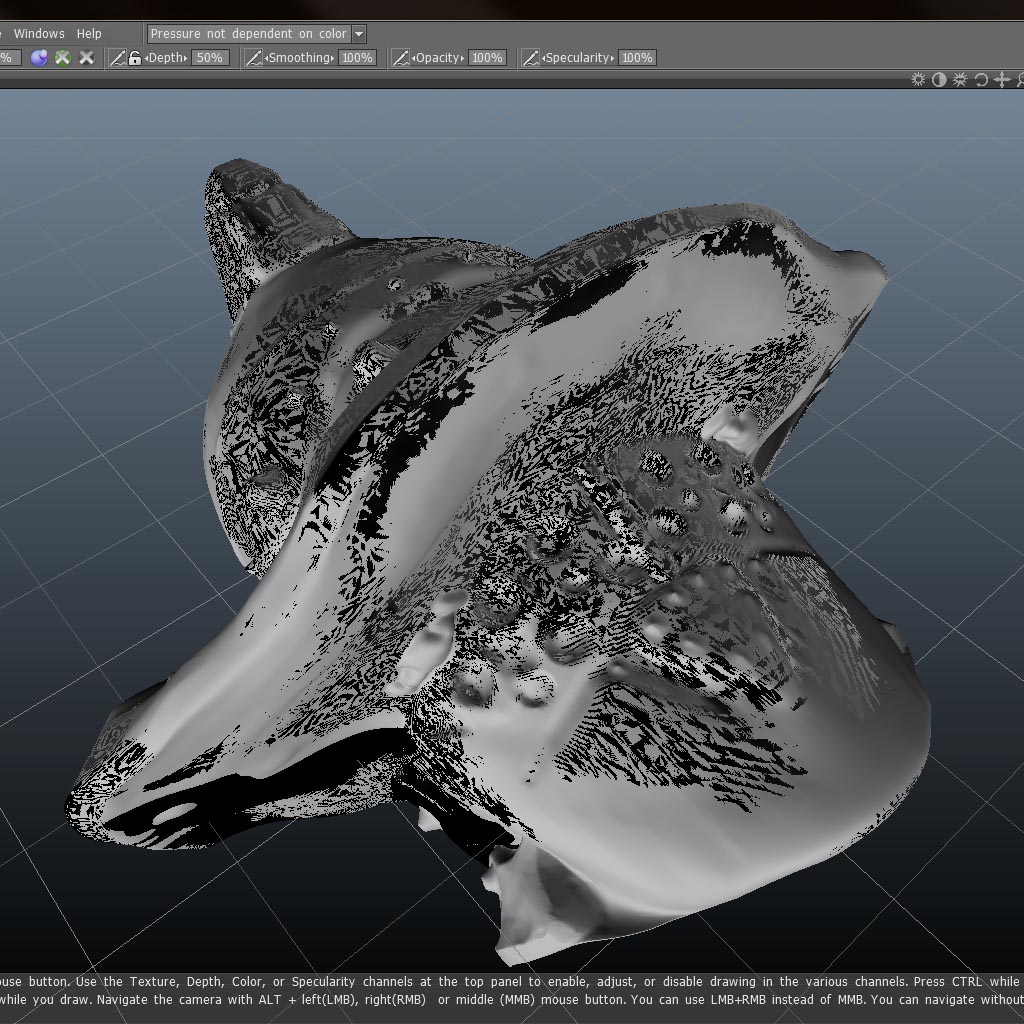Open 'Pressure not dependent on color' dropdown

pyautogui.click(x=248, y=34)
